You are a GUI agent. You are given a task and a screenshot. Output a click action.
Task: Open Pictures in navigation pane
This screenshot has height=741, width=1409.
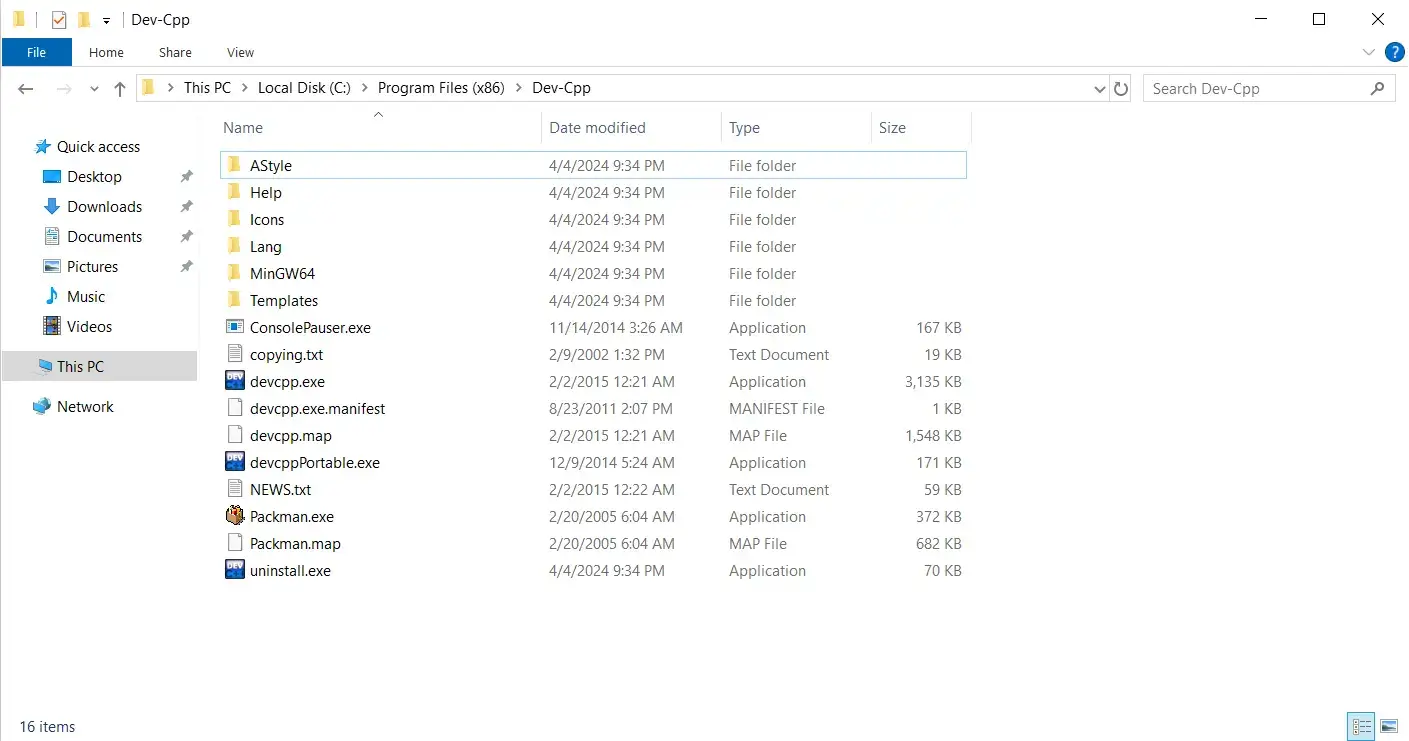pyautogui.click(x=92, y=266)
